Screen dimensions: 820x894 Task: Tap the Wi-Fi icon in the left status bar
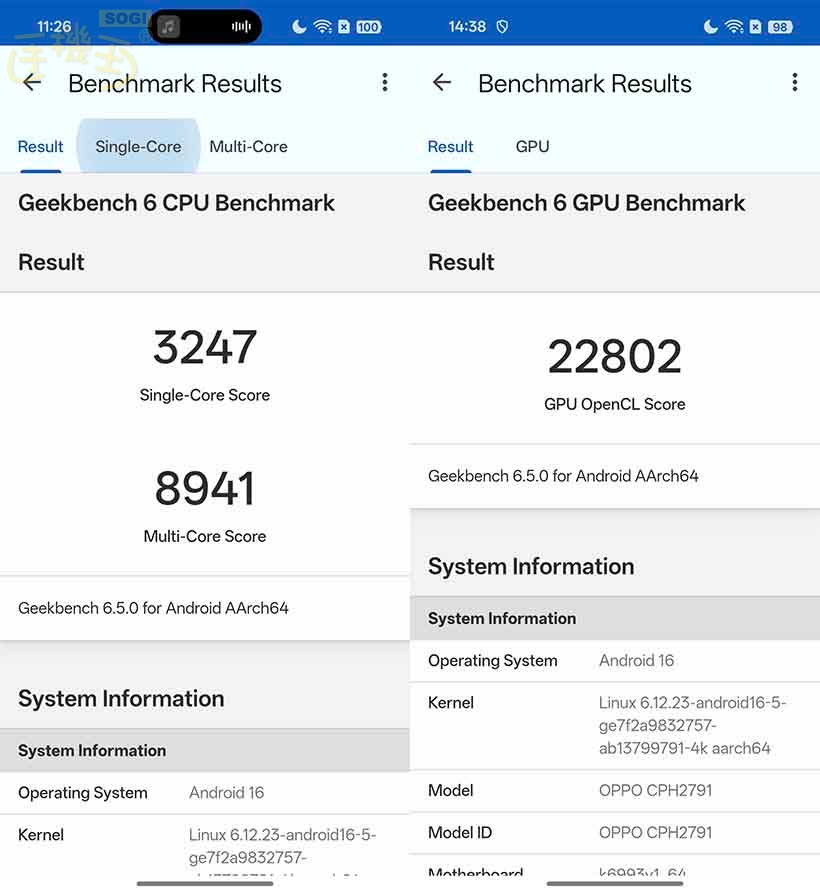tap(321, 26)
